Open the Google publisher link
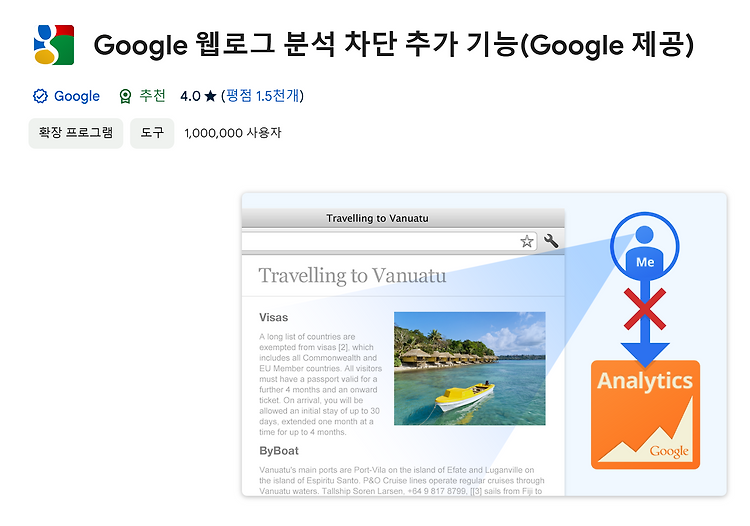Screen dimensions: 750x526 [77, 96]
